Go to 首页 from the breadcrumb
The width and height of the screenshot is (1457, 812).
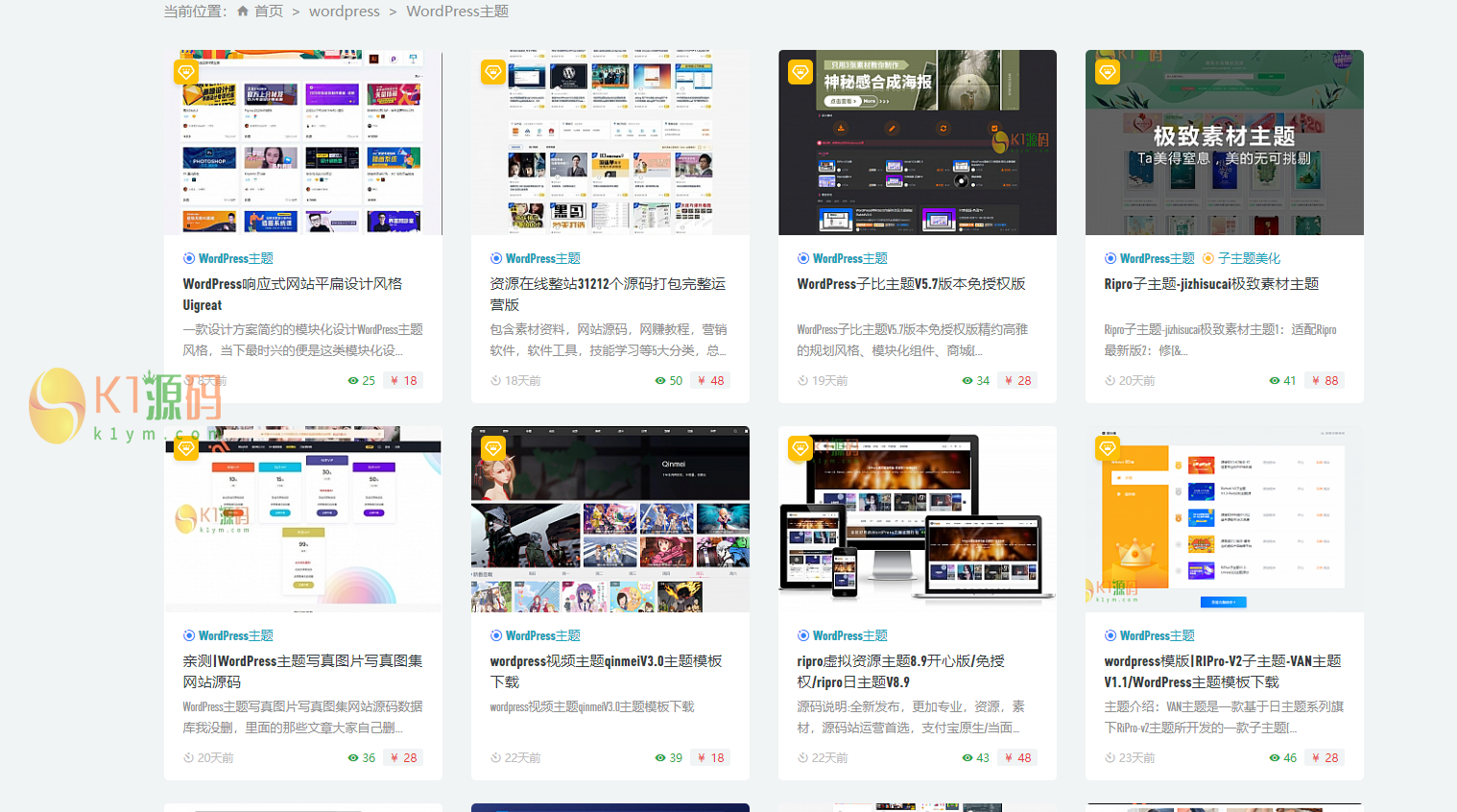click(x=268, y=12)
